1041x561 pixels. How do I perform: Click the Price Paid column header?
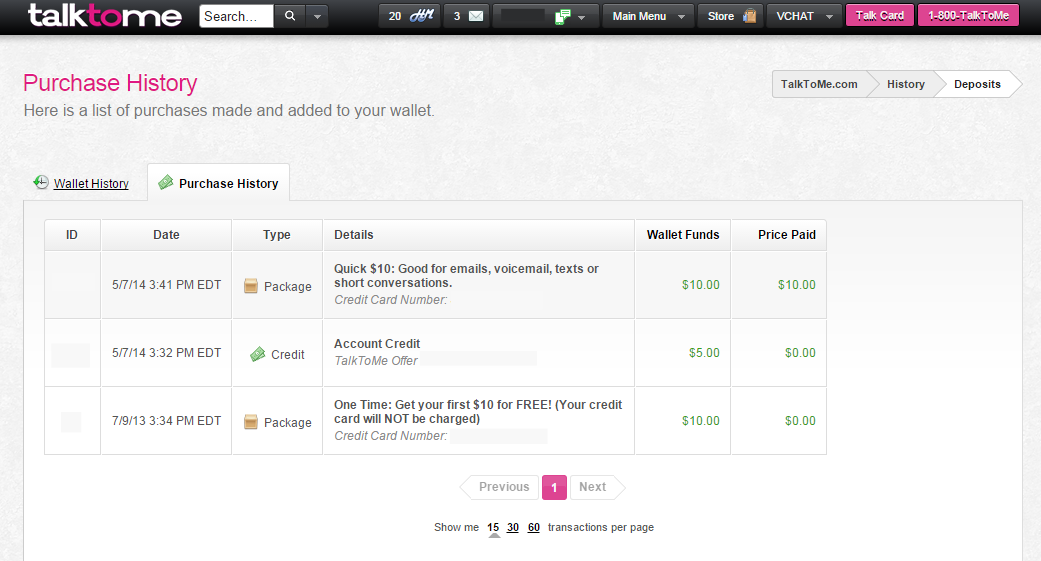click(779, 235)
